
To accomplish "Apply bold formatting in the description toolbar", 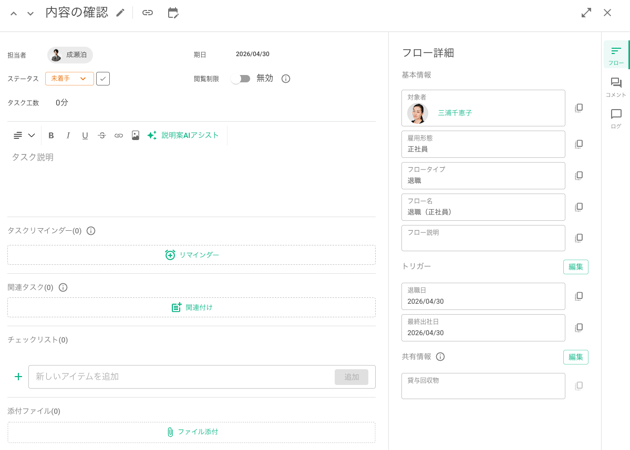I will [x=51, y=135].
